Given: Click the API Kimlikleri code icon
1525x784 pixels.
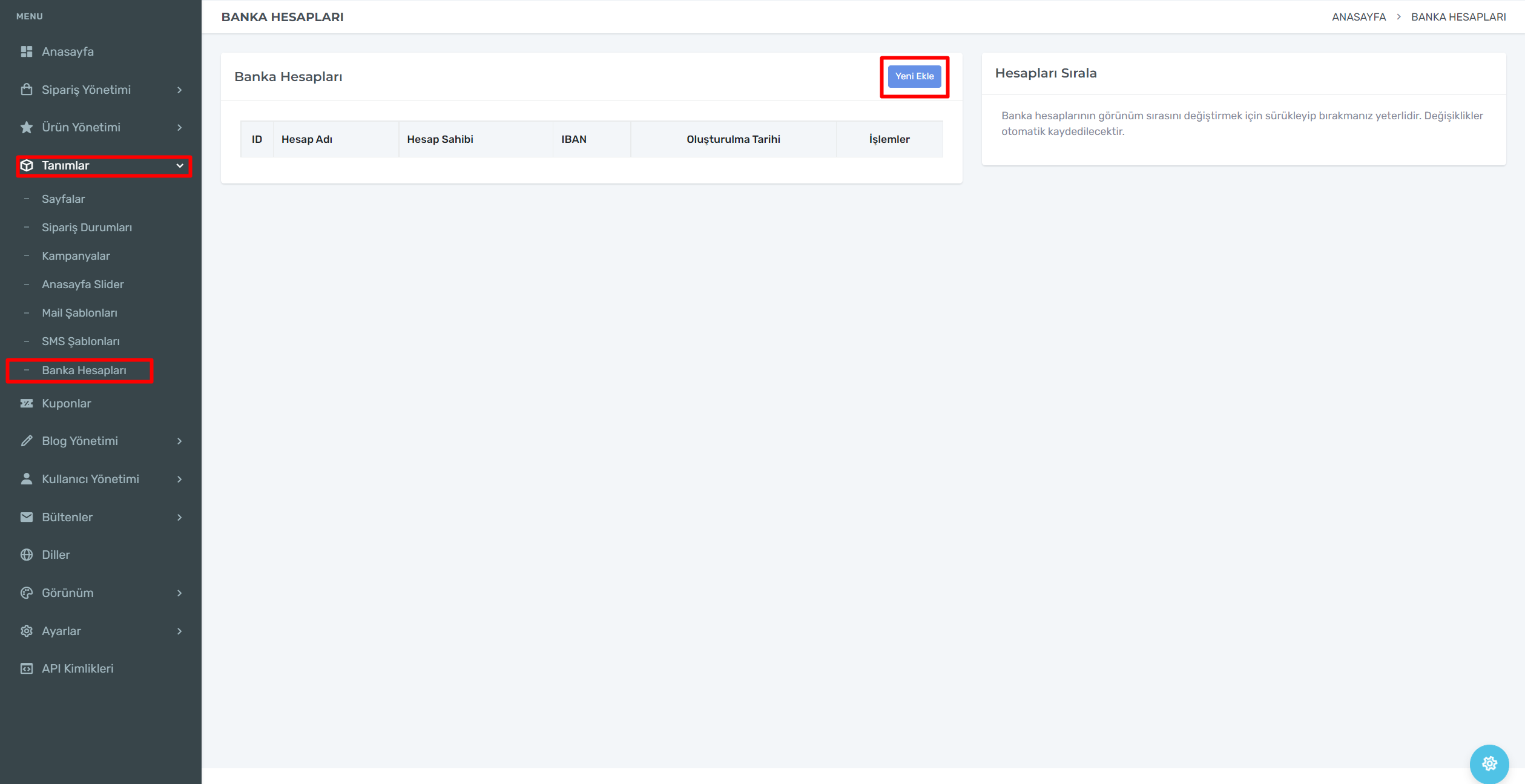Looking at the screenshot, I should 27,668.
